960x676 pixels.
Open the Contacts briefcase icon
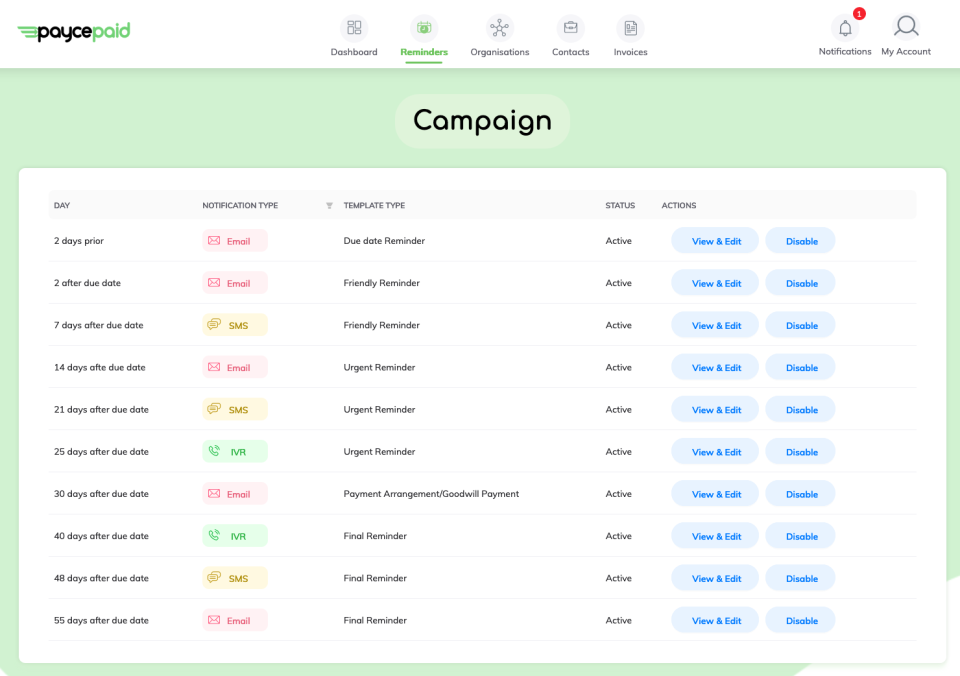[571, 28]
